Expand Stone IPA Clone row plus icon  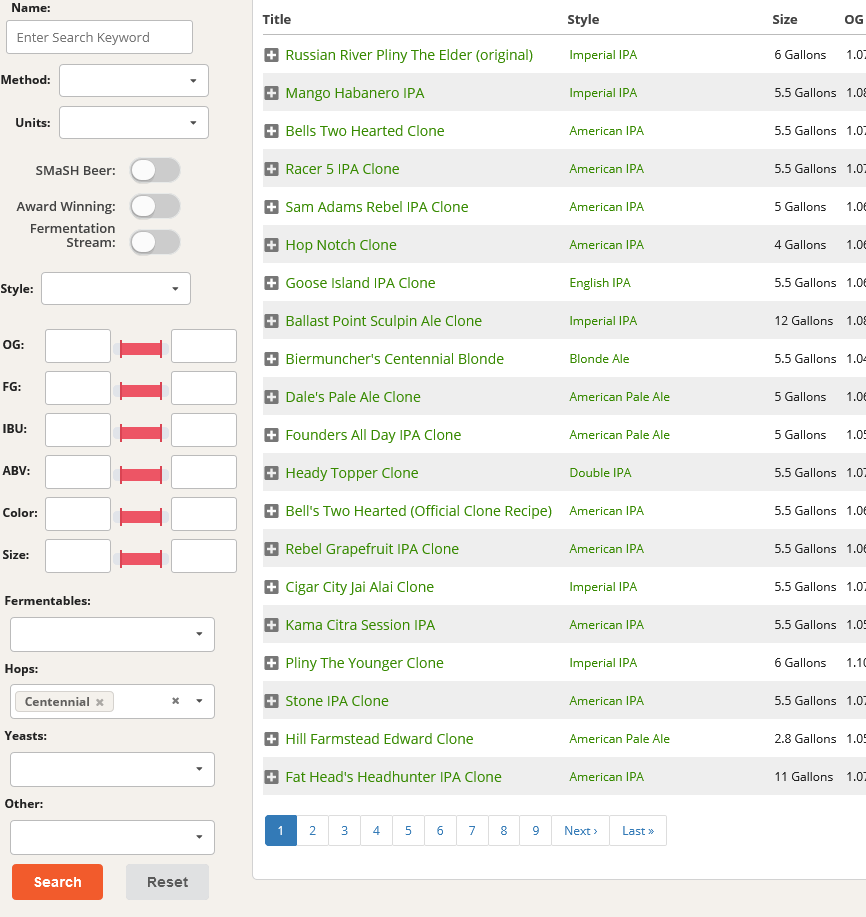271,701
